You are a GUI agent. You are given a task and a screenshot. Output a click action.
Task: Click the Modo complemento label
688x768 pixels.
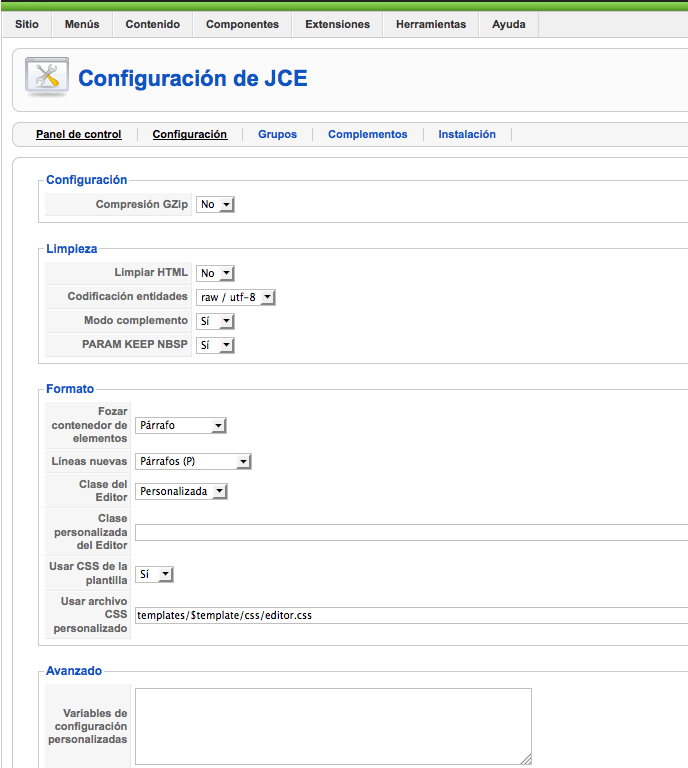pyautogui.click(x=136, y=320)
